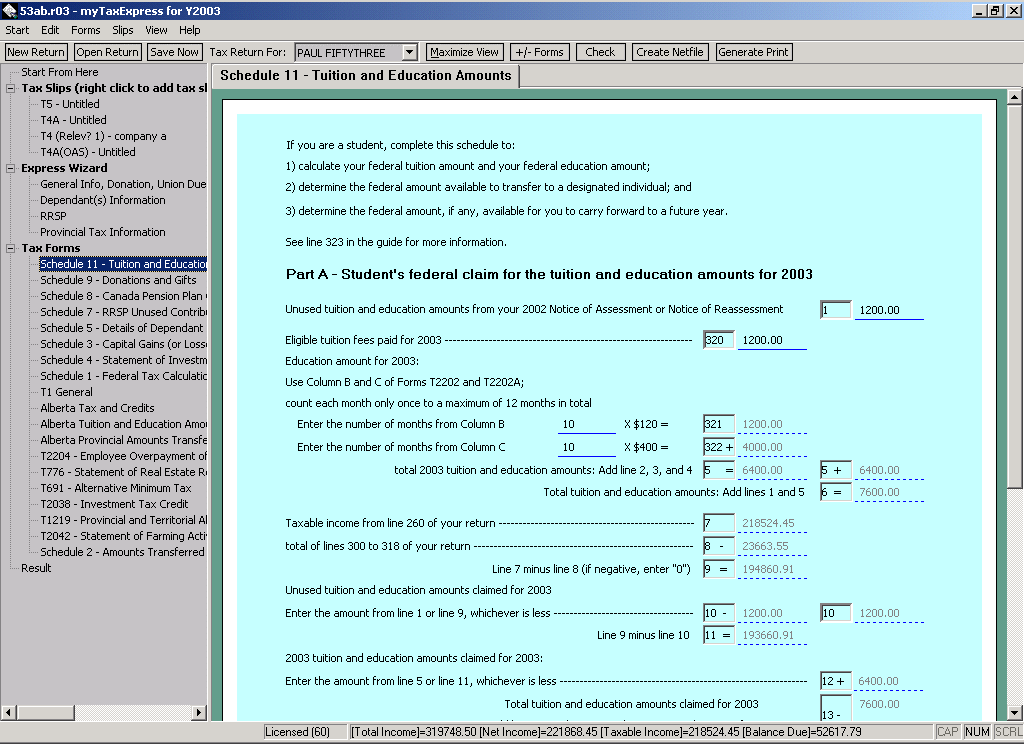Screen dimensions: 1024x744
Task: Click the line 1 unused tuition amount field
Action: point(888,311)
